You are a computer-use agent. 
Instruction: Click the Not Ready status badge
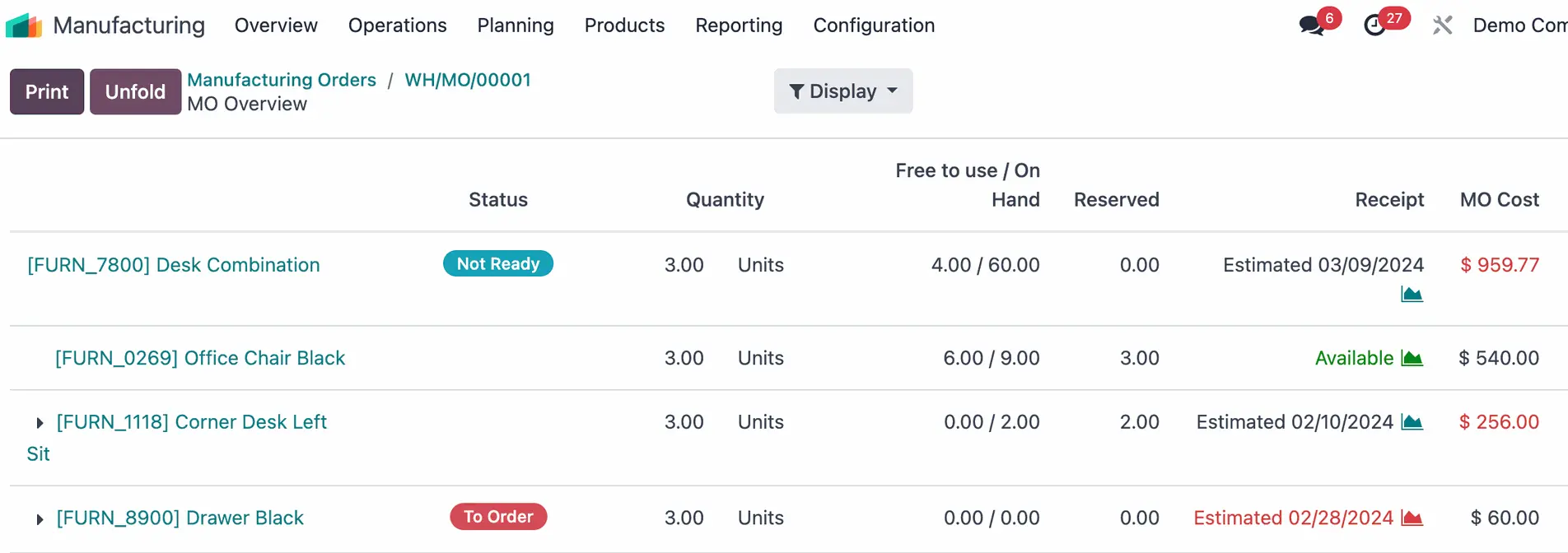pyautogui.click(x=498, y=263)
